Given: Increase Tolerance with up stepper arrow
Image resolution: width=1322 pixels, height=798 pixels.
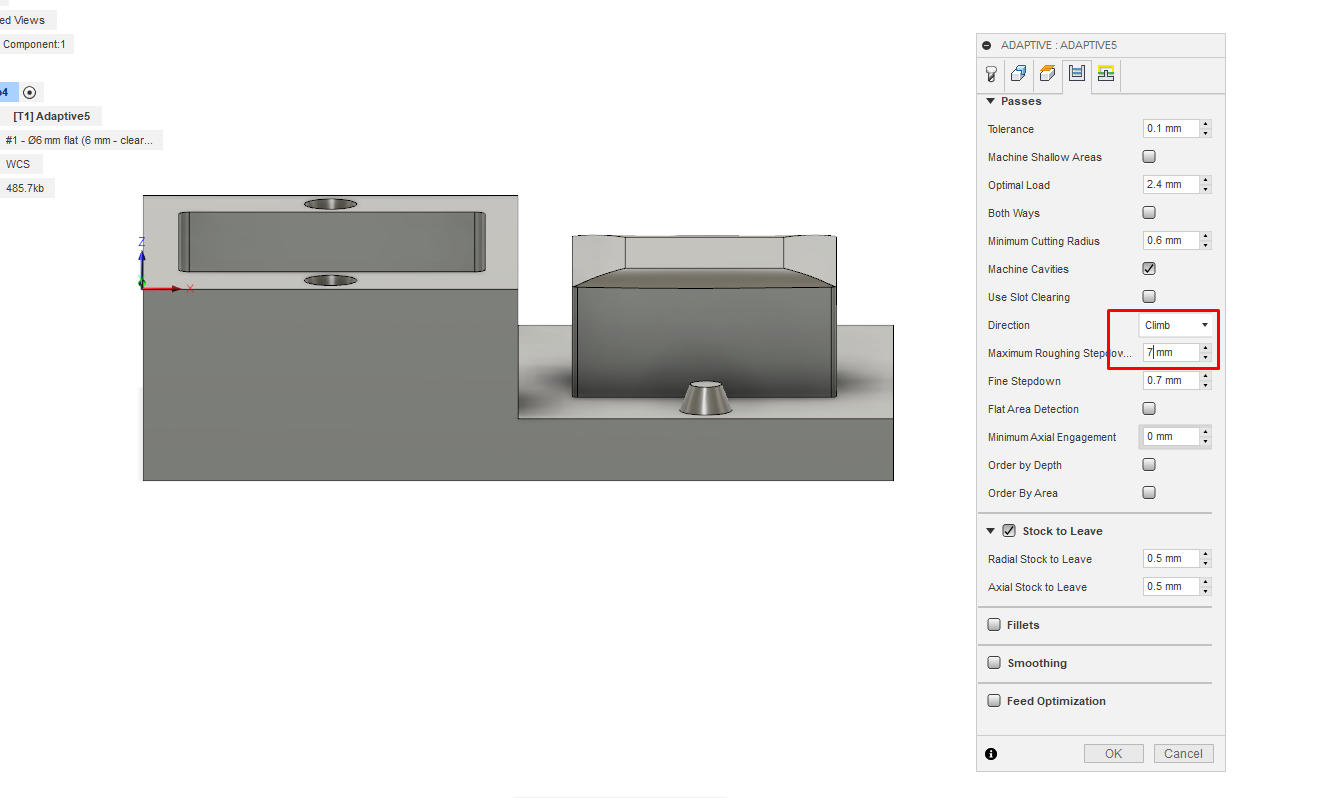Looking at the screenshot, I should point(1206,125).
